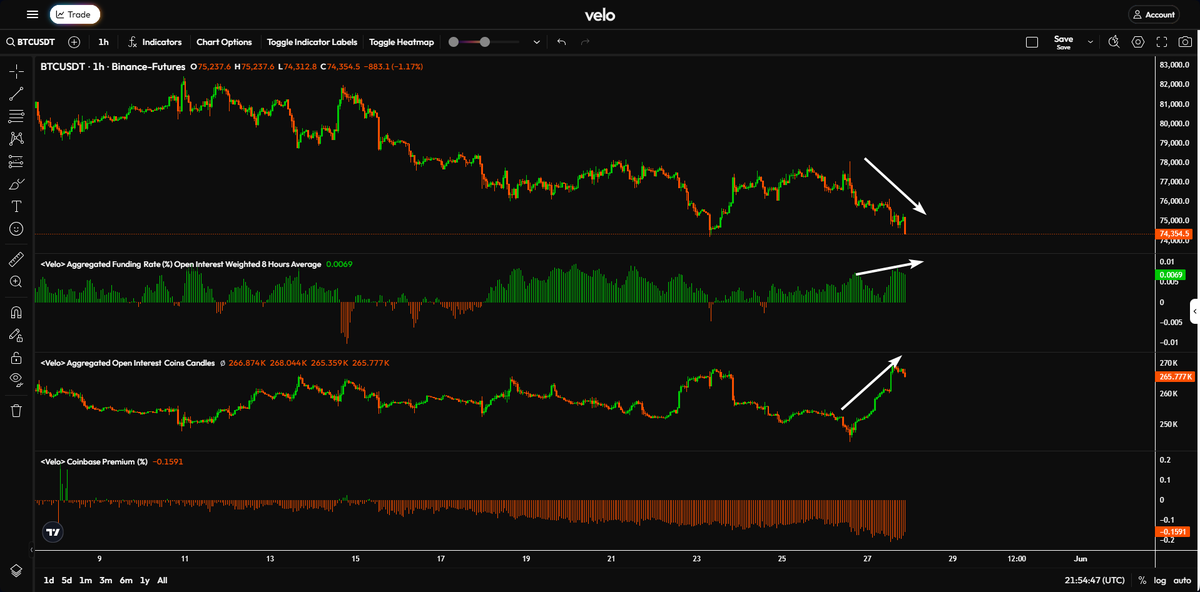
Task: Open the Fibonacci retracement tools
Action: (x=16, y=117)
